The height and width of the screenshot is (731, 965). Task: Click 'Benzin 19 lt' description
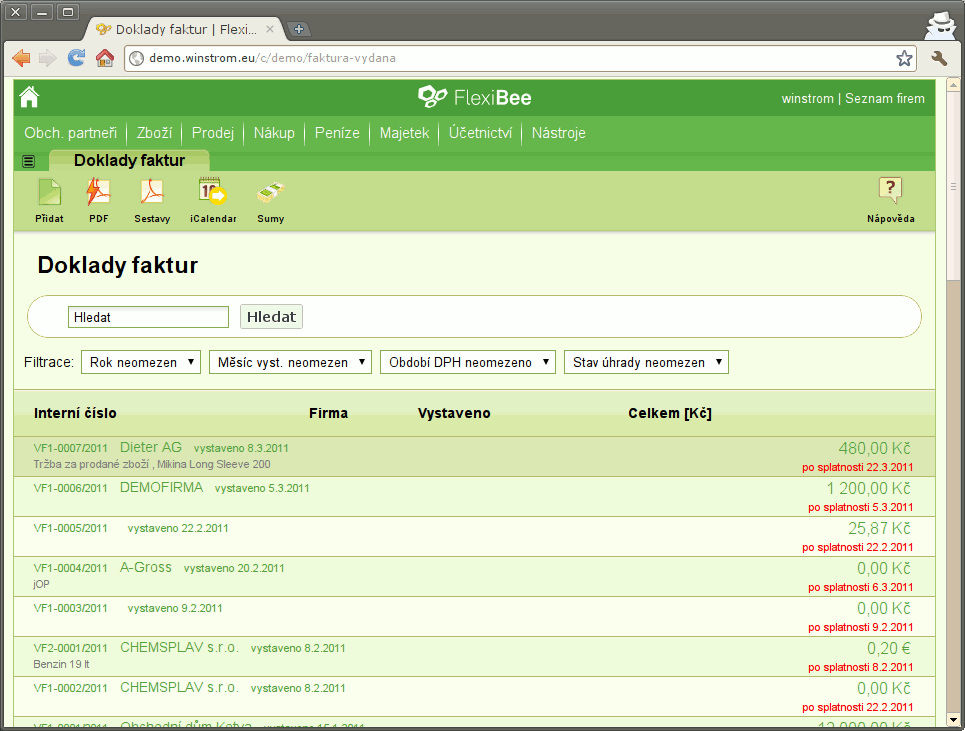pos(62,665)
